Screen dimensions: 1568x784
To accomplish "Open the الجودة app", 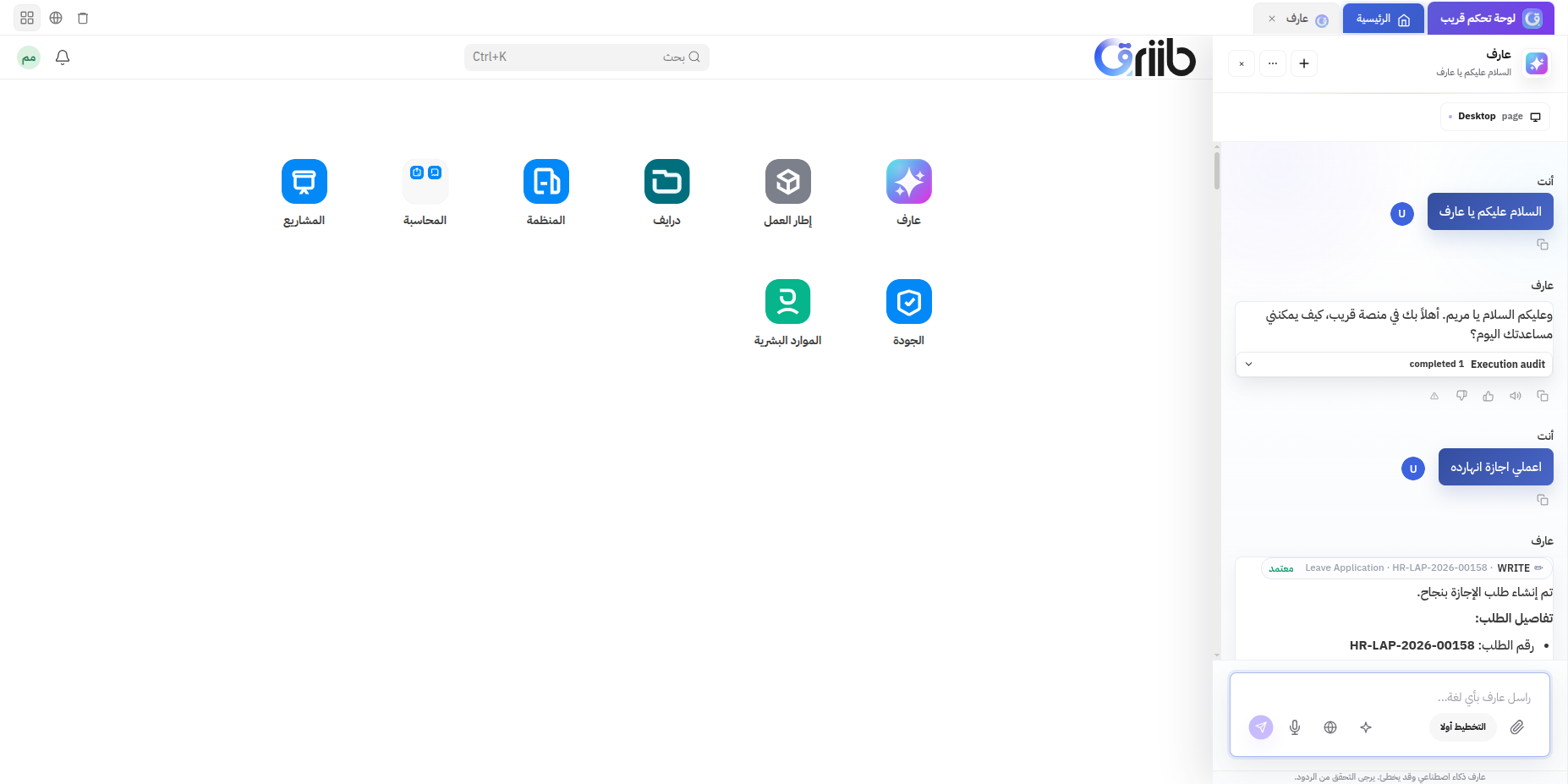I will pos(908,302).
